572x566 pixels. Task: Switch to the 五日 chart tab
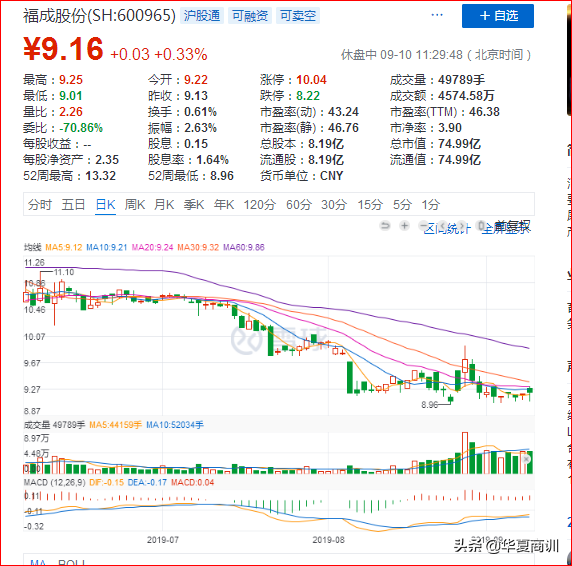coord(73,205)
